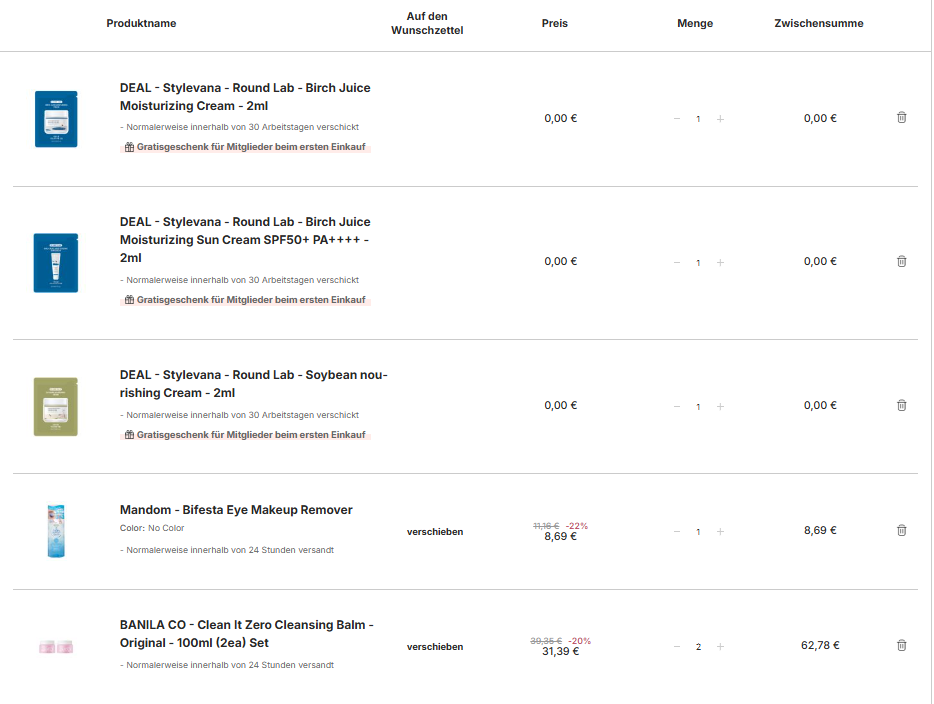This screenshot has width=934, height=704.
Task: Decrease quantity of Bifesta Eye Makeup Remover
Action: click(x=677, y=531)
